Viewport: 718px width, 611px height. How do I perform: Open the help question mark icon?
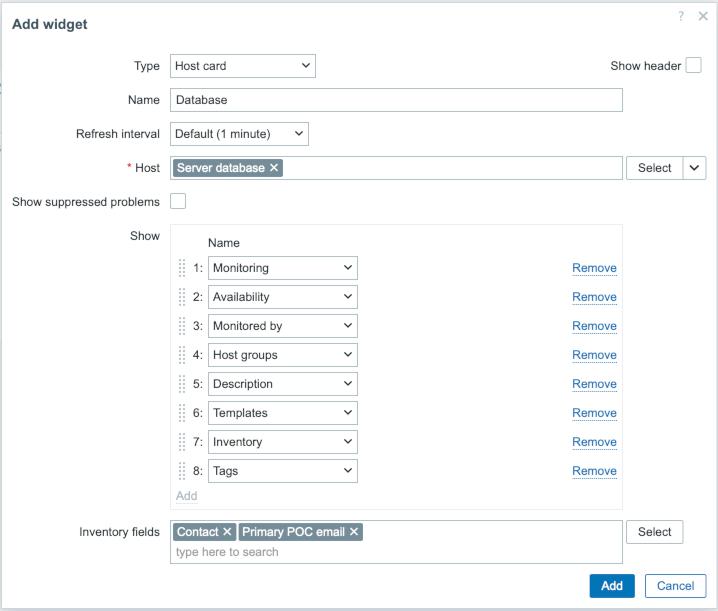[x=681, y=16]
